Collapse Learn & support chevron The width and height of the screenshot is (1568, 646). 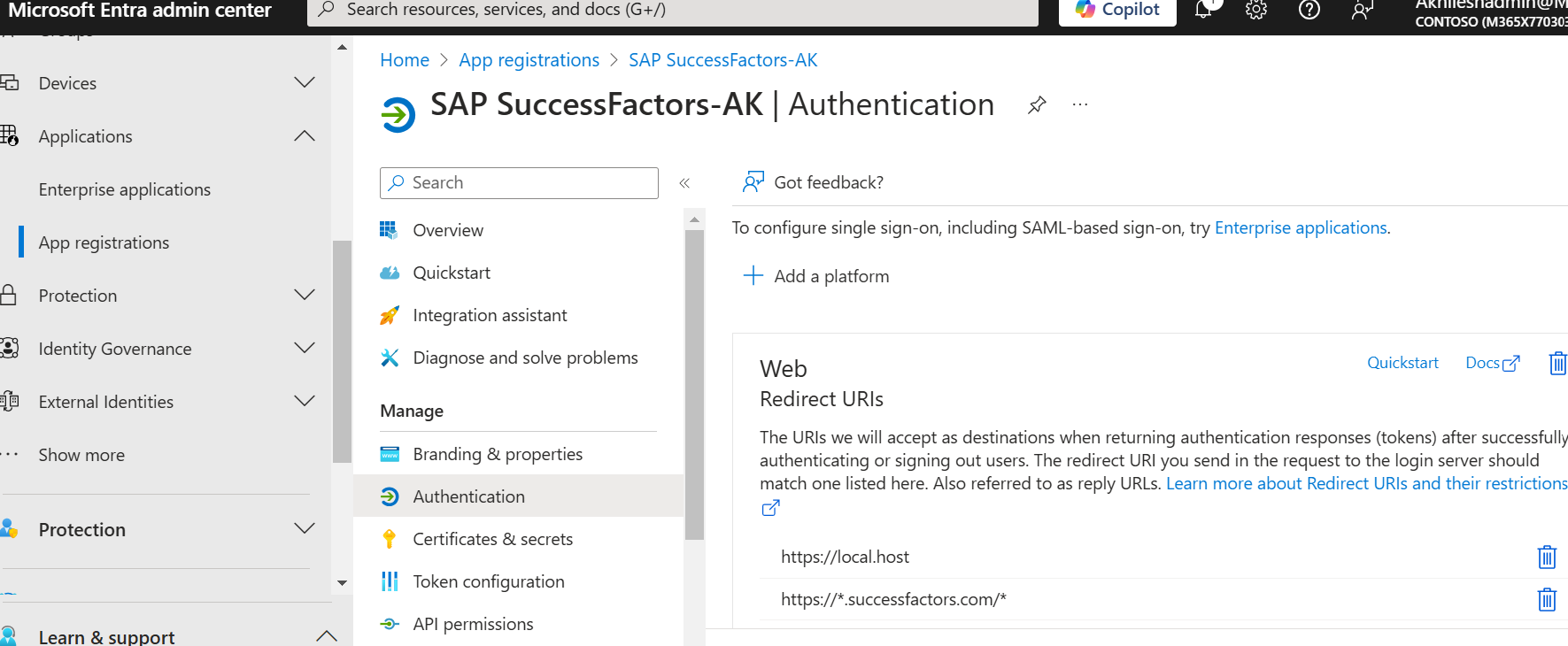point(327,636)
